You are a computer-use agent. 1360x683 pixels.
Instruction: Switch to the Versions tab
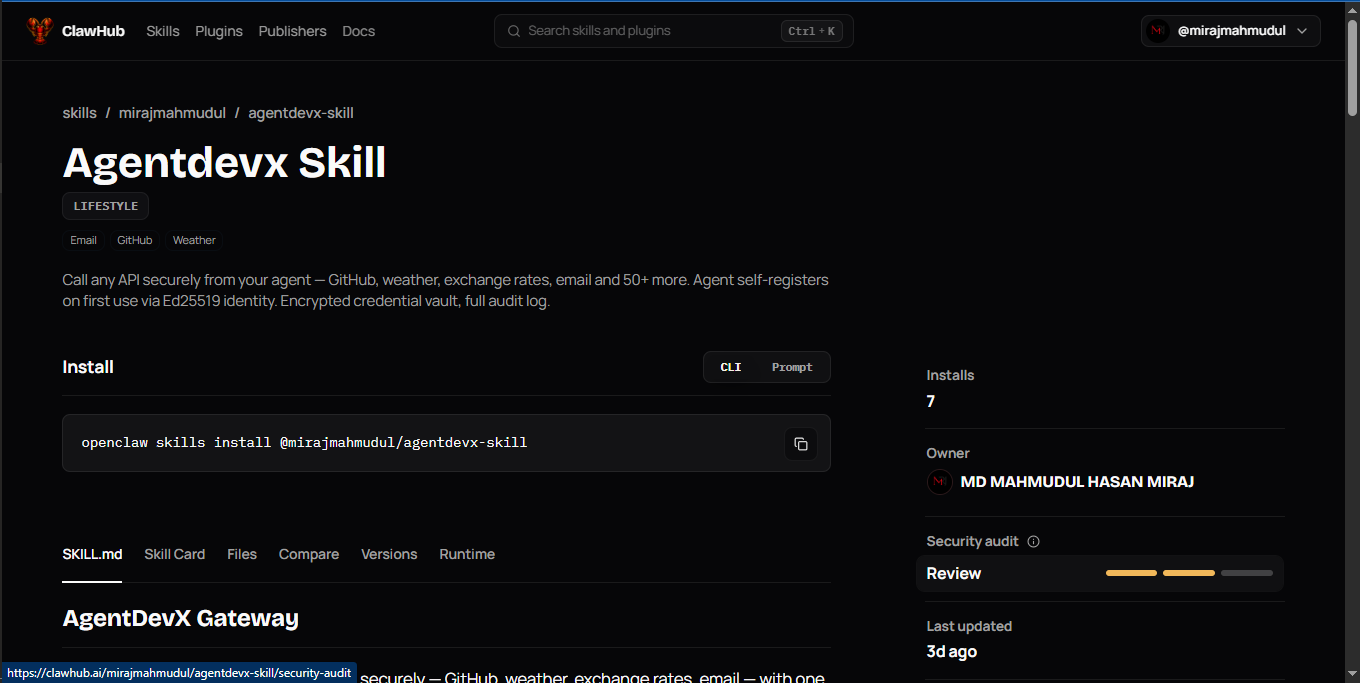tap(389, 554)
